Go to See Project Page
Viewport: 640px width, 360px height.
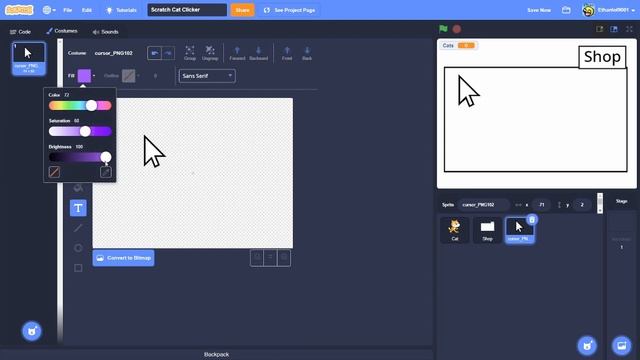[289, 10]
